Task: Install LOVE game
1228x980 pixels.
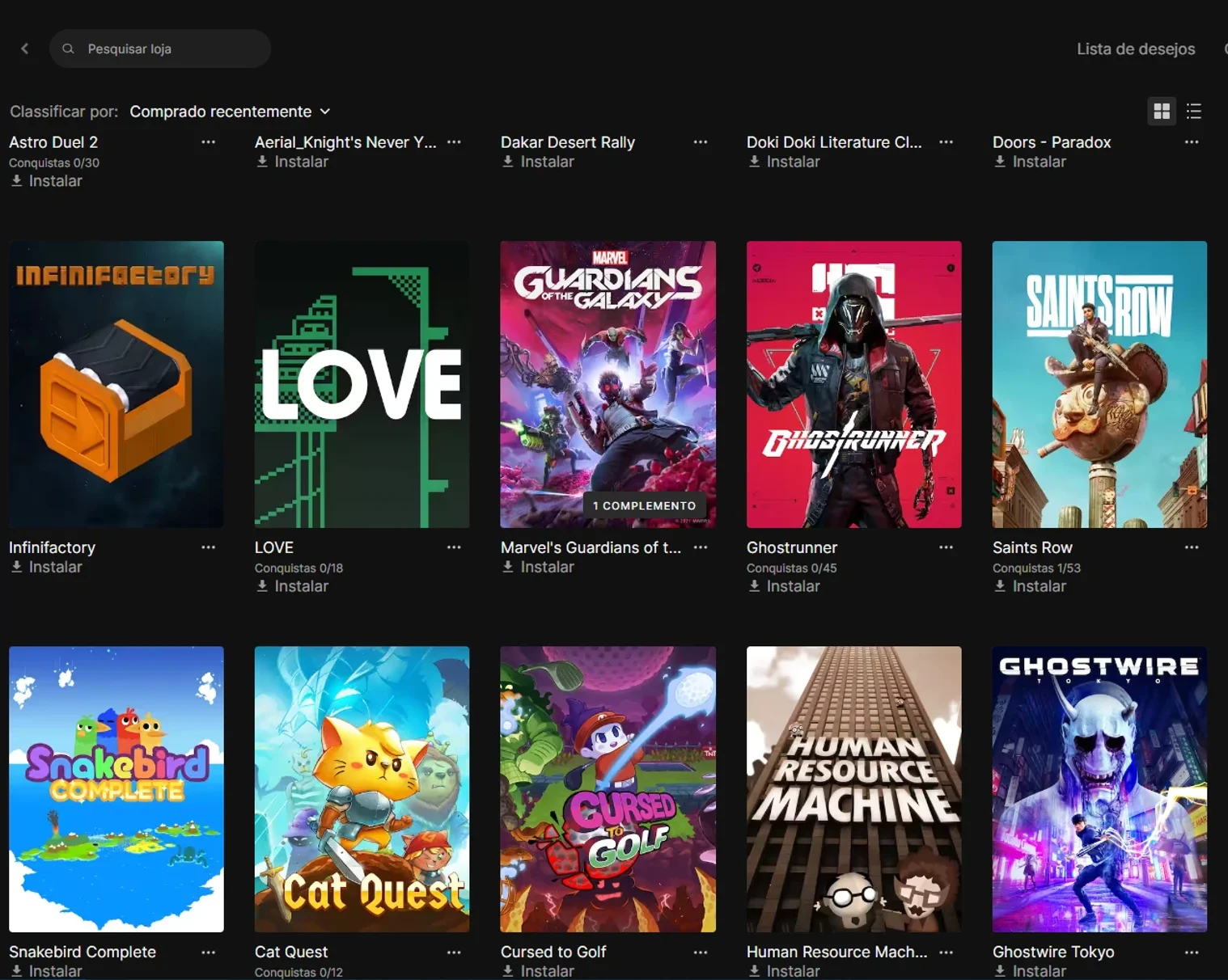Action: coord(293,586)
